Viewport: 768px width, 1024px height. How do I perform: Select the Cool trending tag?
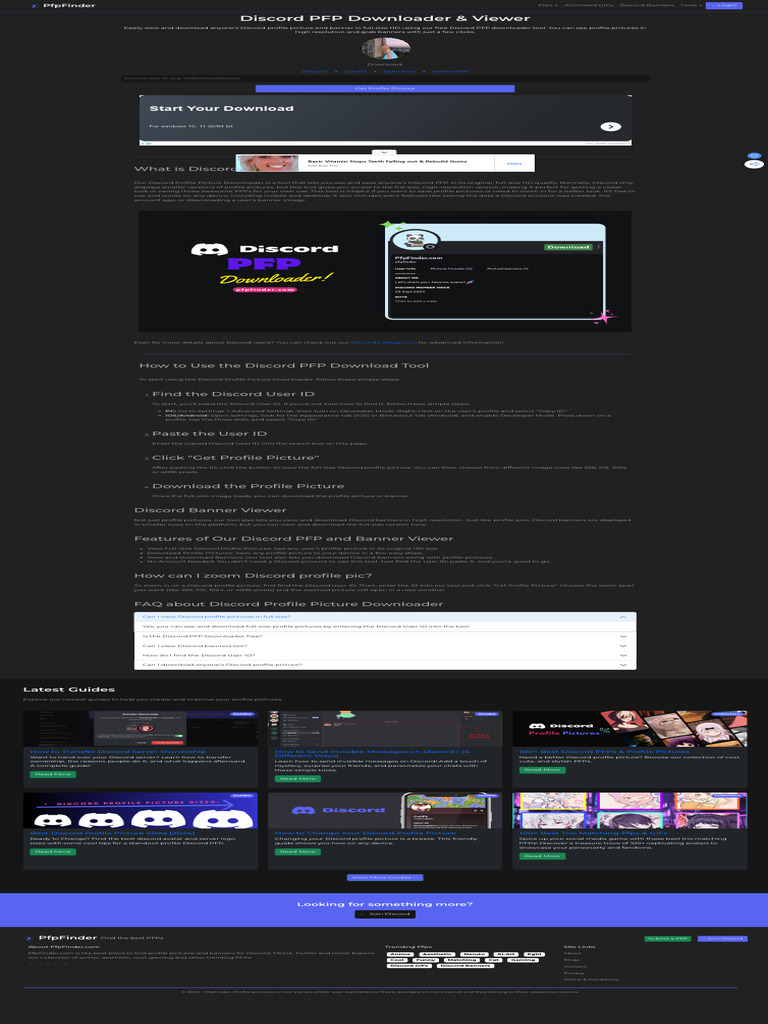(397, 960)
